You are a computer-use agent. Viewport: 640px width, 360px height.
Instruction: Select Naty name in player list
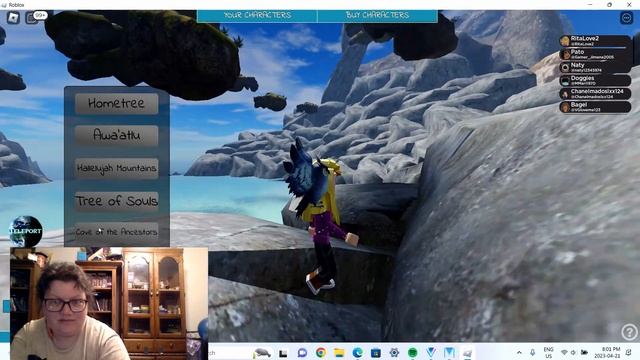coord(578,65)
